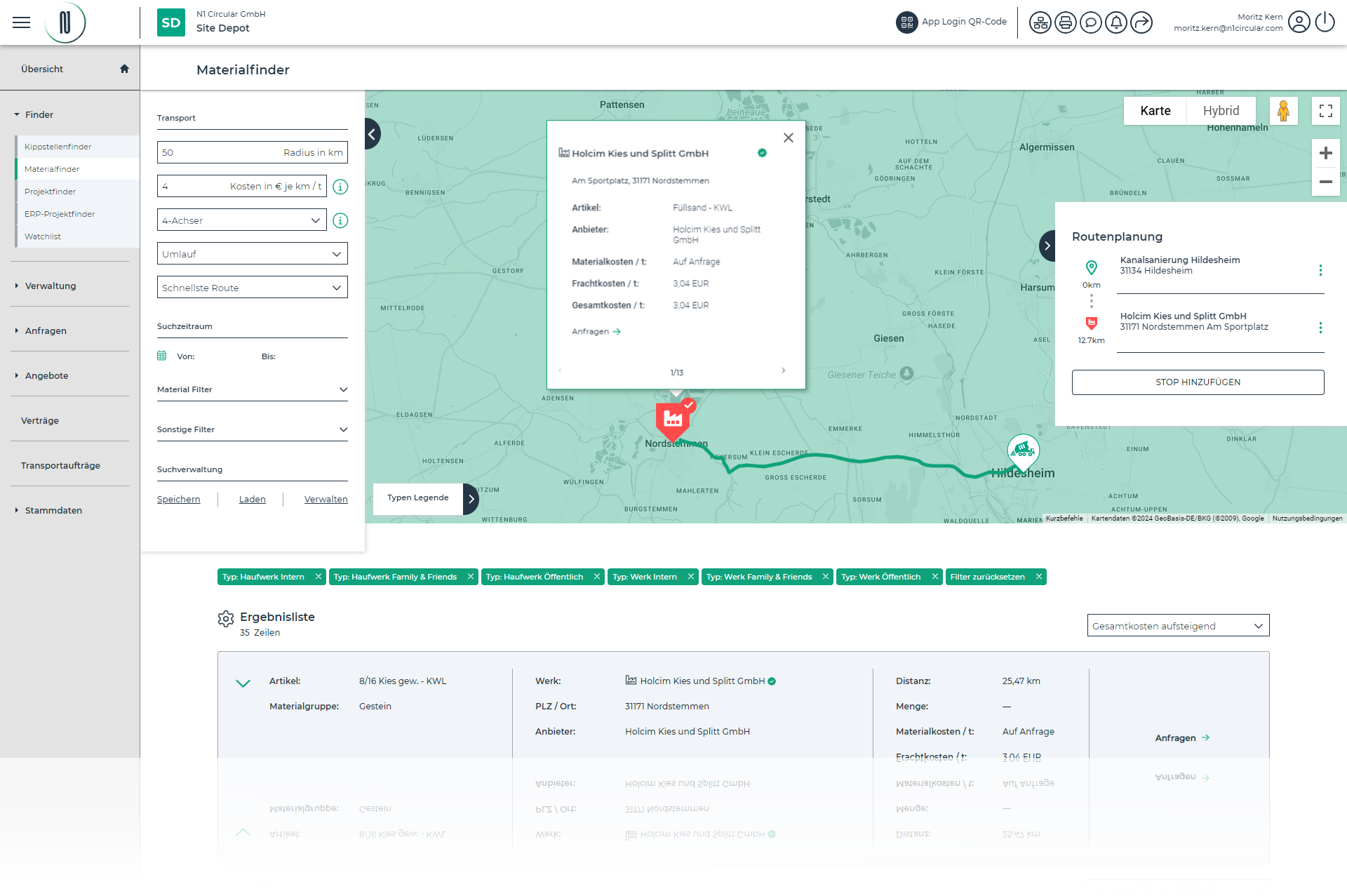Click the printer icon in header
1347x896 pixels.
(x=1065, y=22)
